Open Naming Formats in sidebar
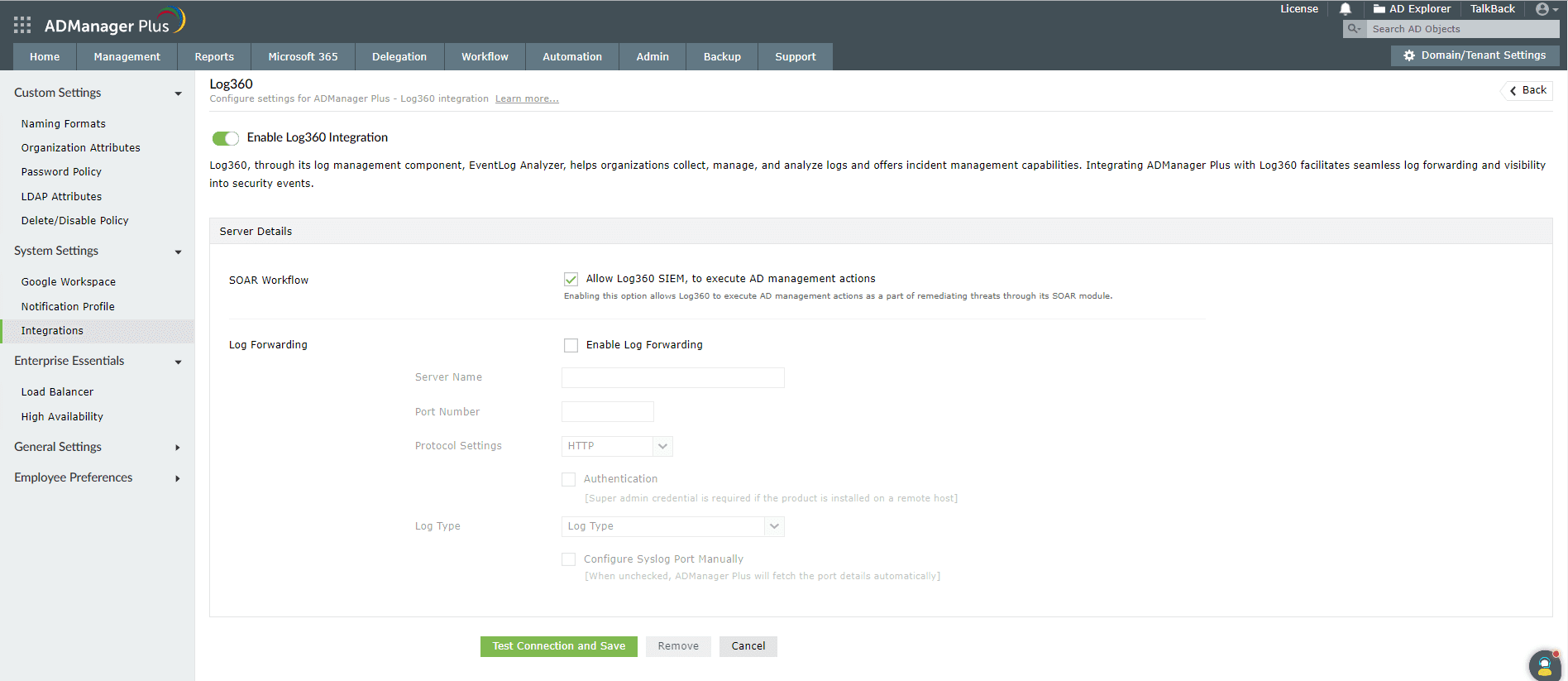The image size is (1568, 681). [x=64, y=124]
